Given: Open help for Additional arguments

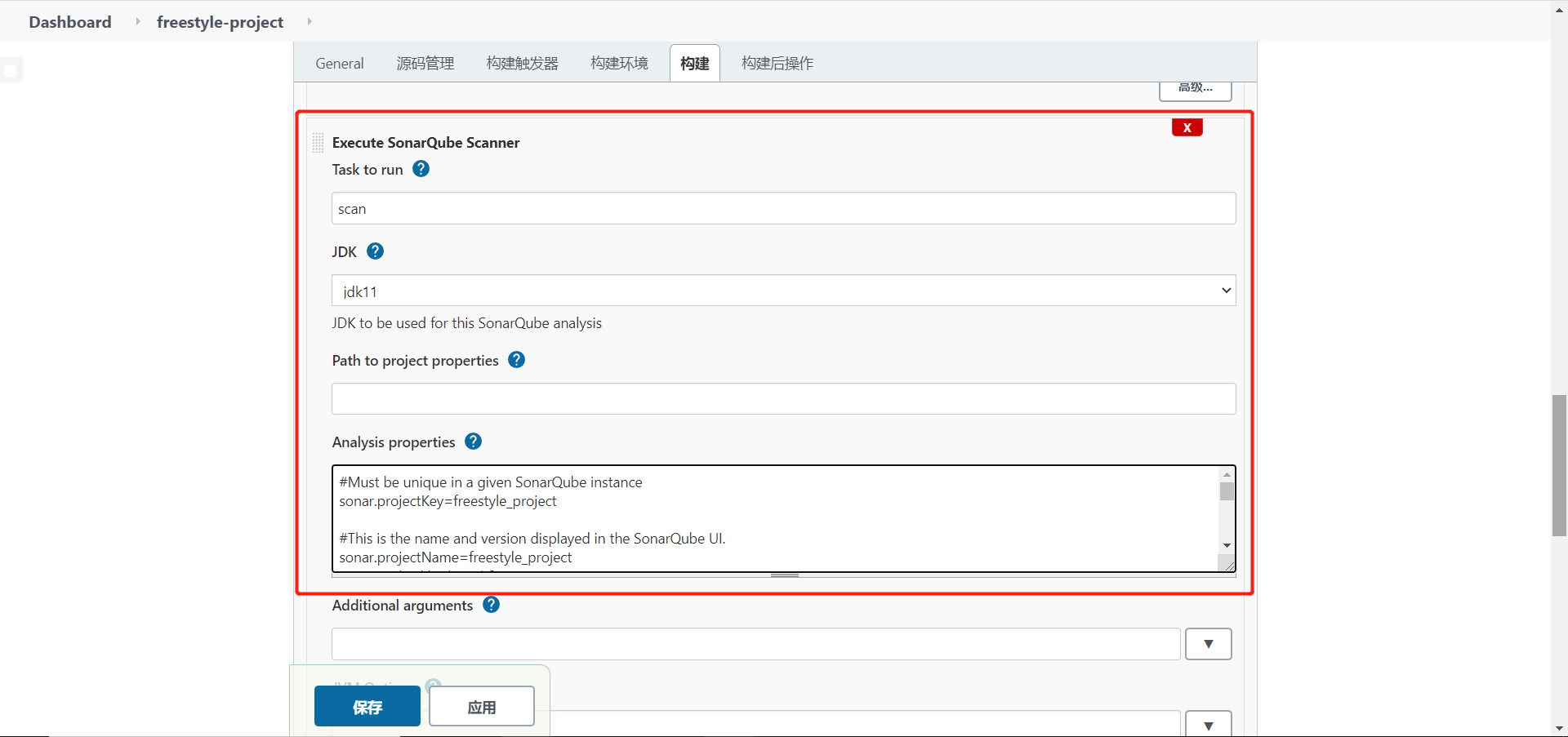Looking at the screenshot, I should coord(491,605).
